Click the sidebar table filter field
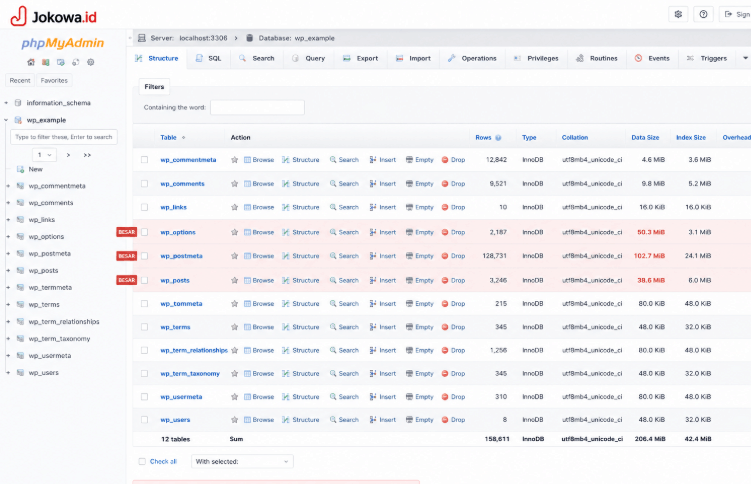 click(64, 137)
